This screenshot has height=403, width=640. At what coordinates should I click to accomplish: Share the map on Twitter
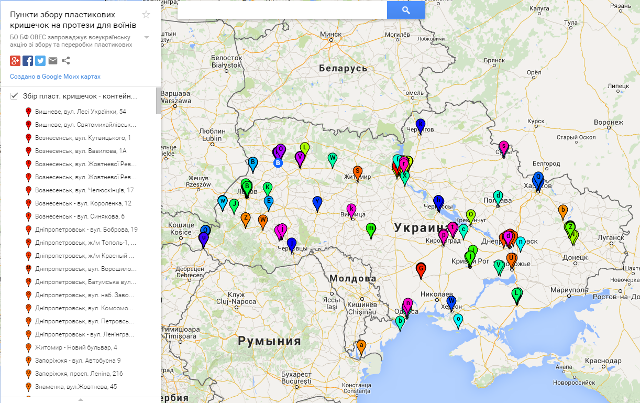pyautogui.click(x=40, y=60)
